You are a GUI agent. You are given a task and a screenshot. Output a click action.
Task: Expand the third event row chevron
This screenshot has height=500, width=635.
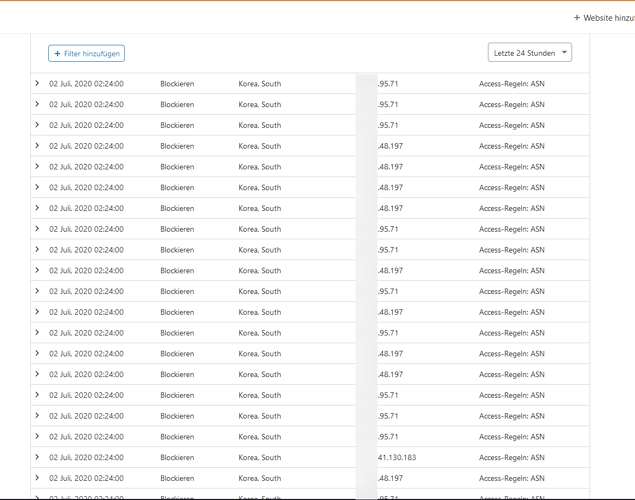coord(37,125)
